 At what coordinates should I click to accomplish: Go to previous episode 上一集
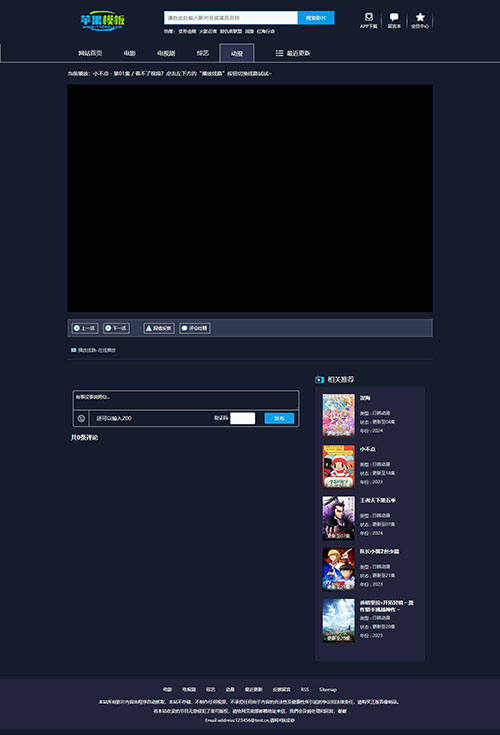[85, 328]
